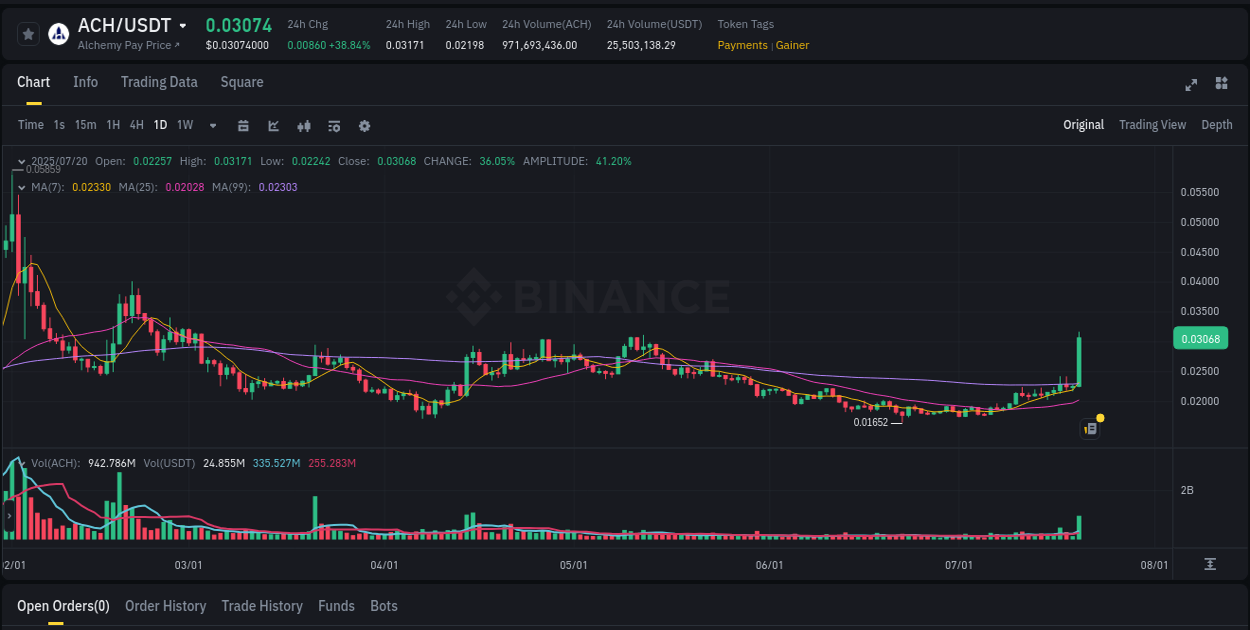Open the chart layout grid icon
The image size is (1250, 630).
(1220, 85)
